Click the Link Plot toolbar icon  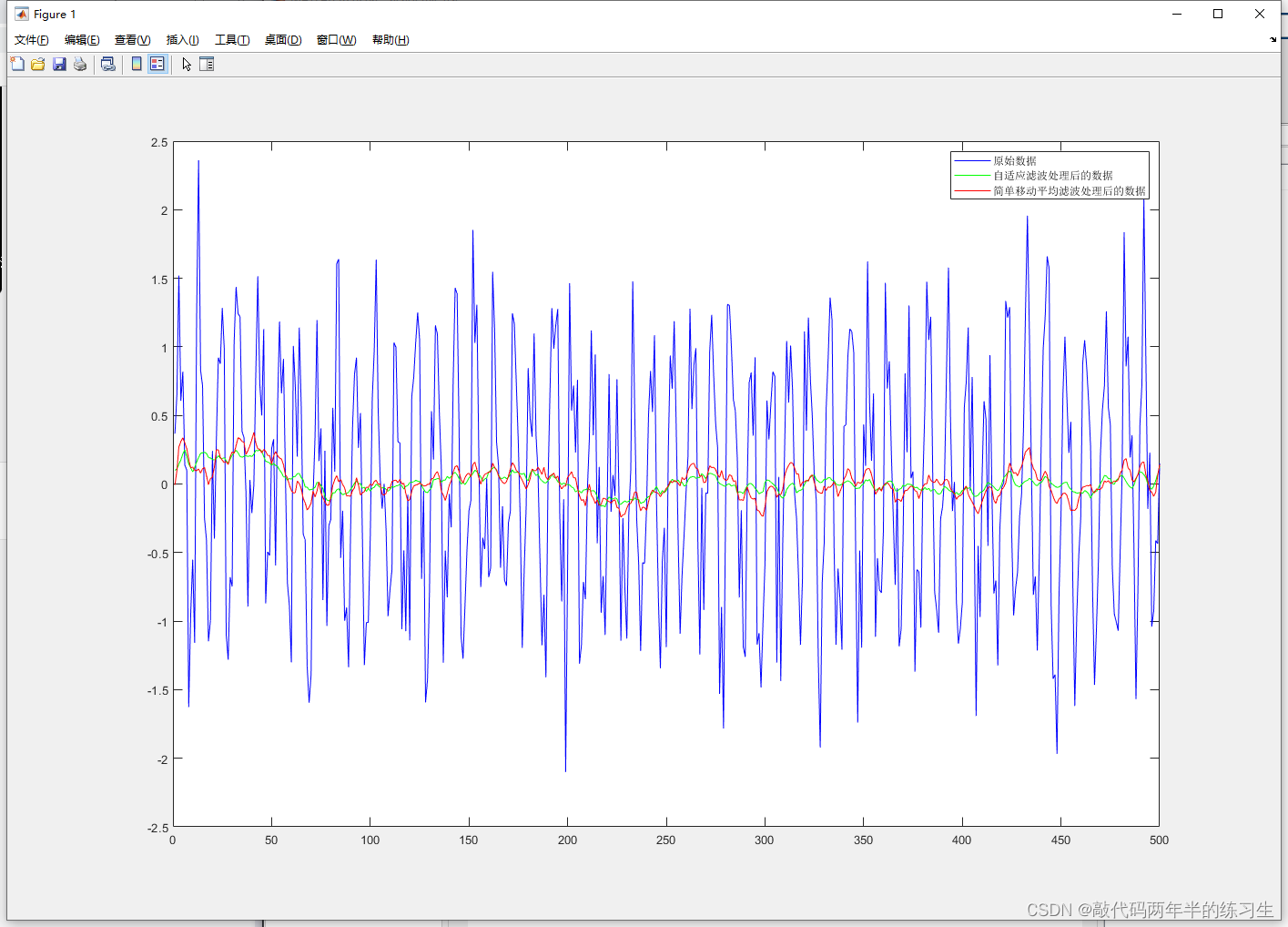coord(108,64)
